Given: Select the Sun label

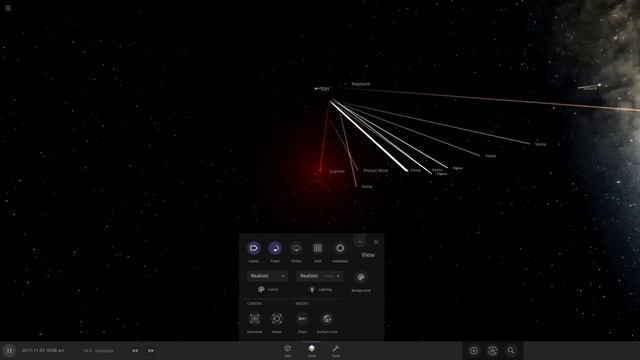Looking at the screenshot, I should (325, 89).
